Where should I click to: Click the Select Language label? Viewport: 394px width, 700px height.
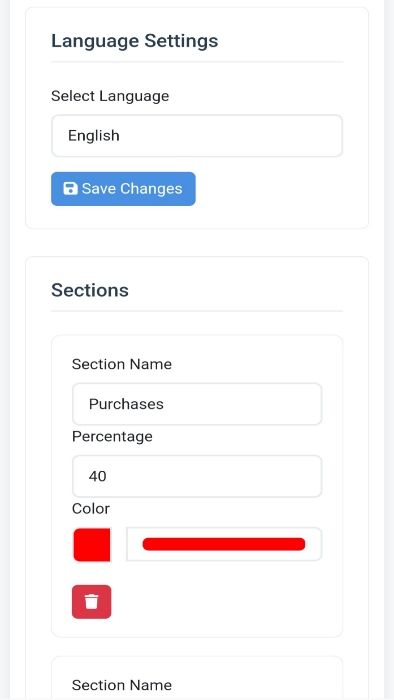pyautogui.click(x=110, y=96)
